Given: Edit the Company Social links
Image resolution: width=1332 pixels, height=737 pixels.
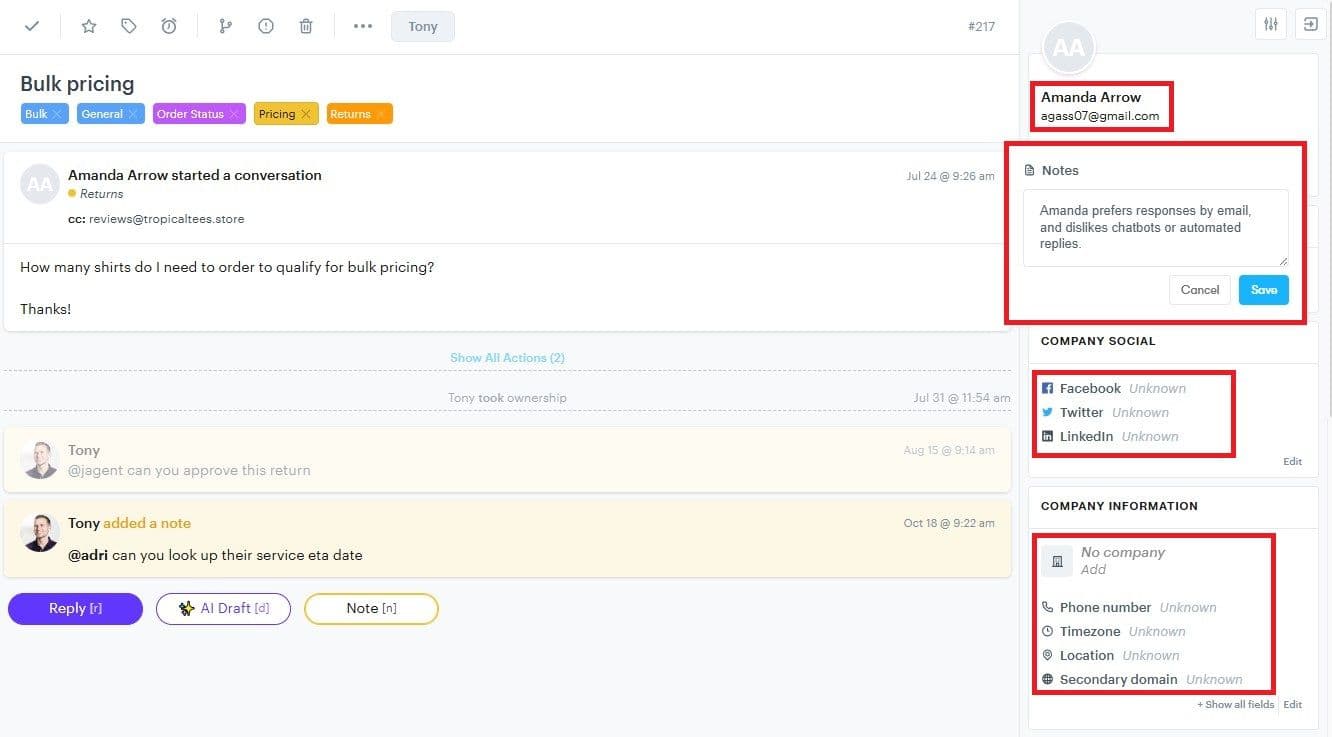Looking at the screenshot, I should [x=1292, y=461].
